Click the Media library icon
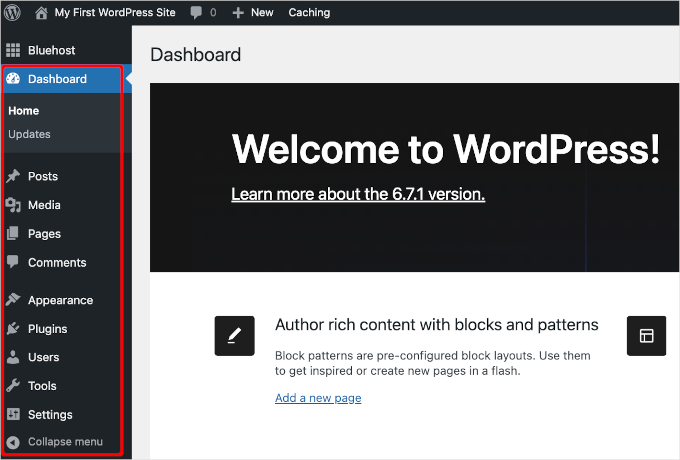This screenshot has height=460, width=680. [13, 205]
